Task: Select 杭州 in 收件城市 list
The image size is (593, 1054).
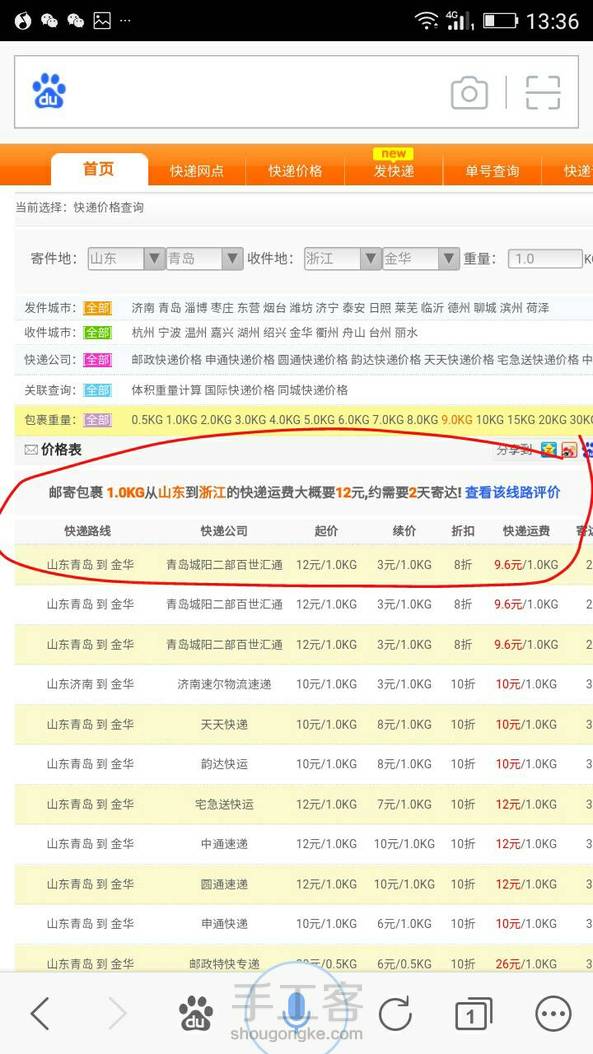Action: (143, 333)
